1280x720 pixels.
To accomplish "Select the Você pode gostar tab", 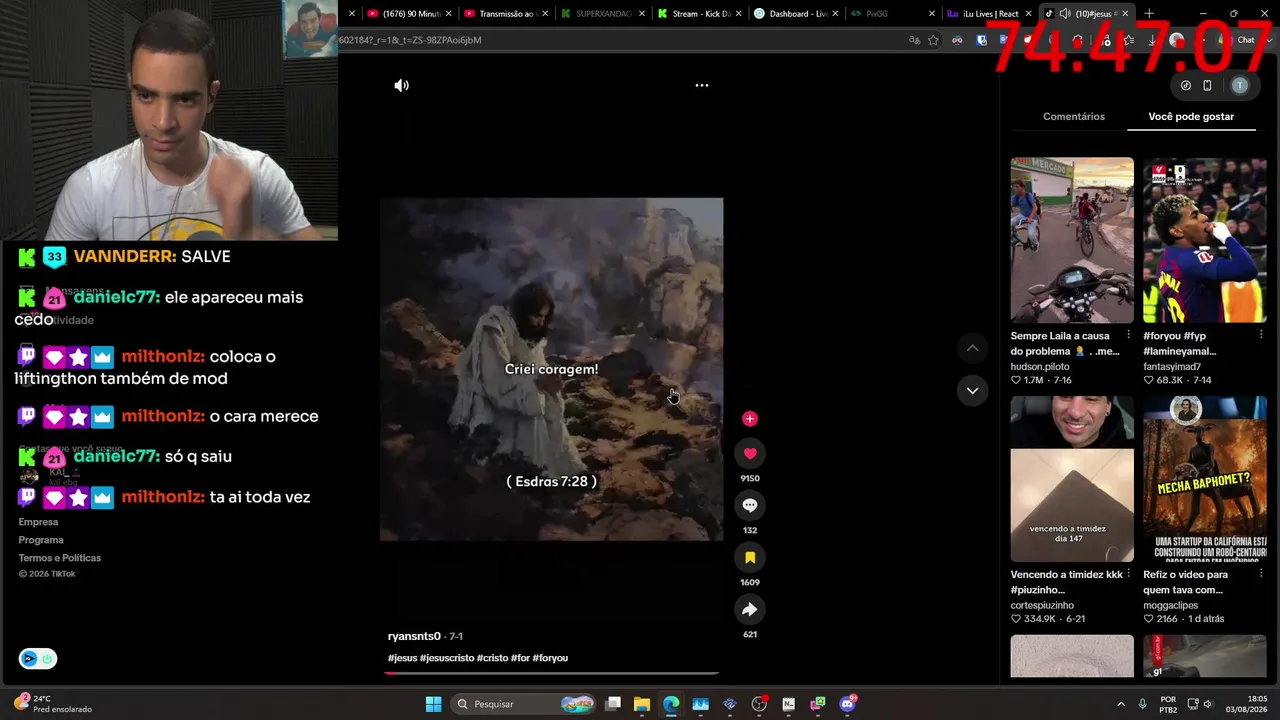I will (1191, 117).
